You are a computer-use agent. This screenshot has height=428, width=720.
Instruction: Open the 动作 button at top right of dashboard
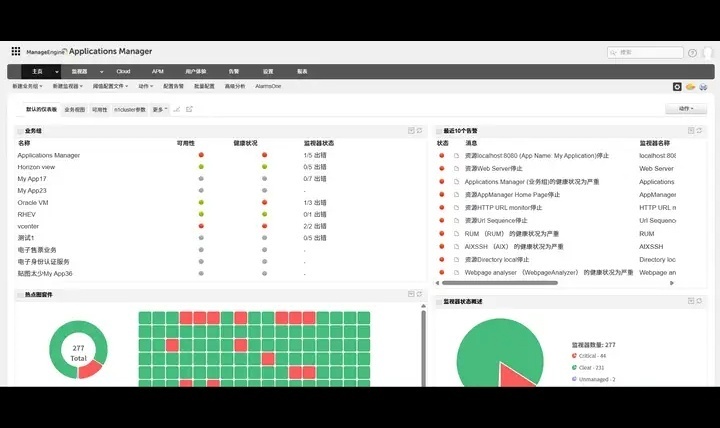coord(686,109)
